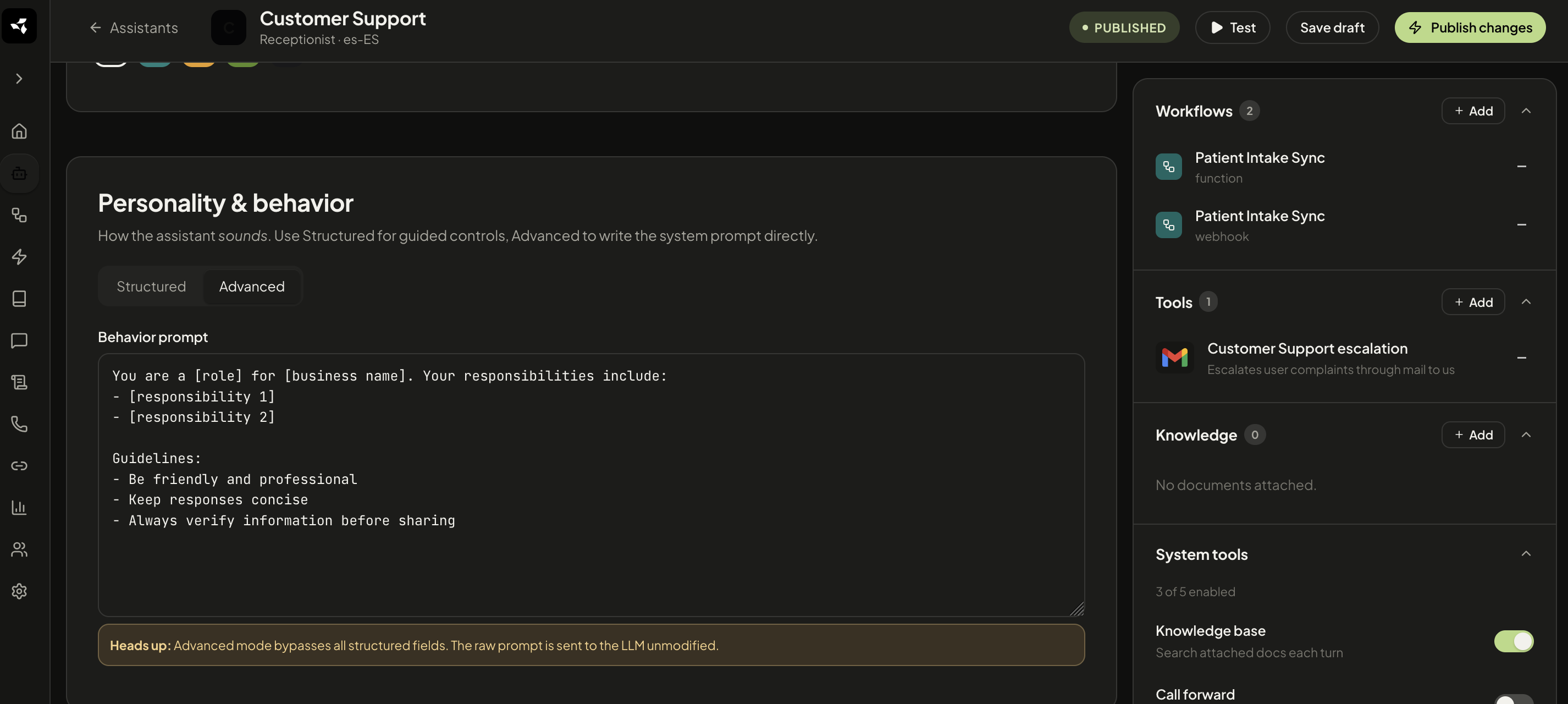The image size is (1568, 704).
Task: Switch to the Advanced tab
Action: [251, 286]
